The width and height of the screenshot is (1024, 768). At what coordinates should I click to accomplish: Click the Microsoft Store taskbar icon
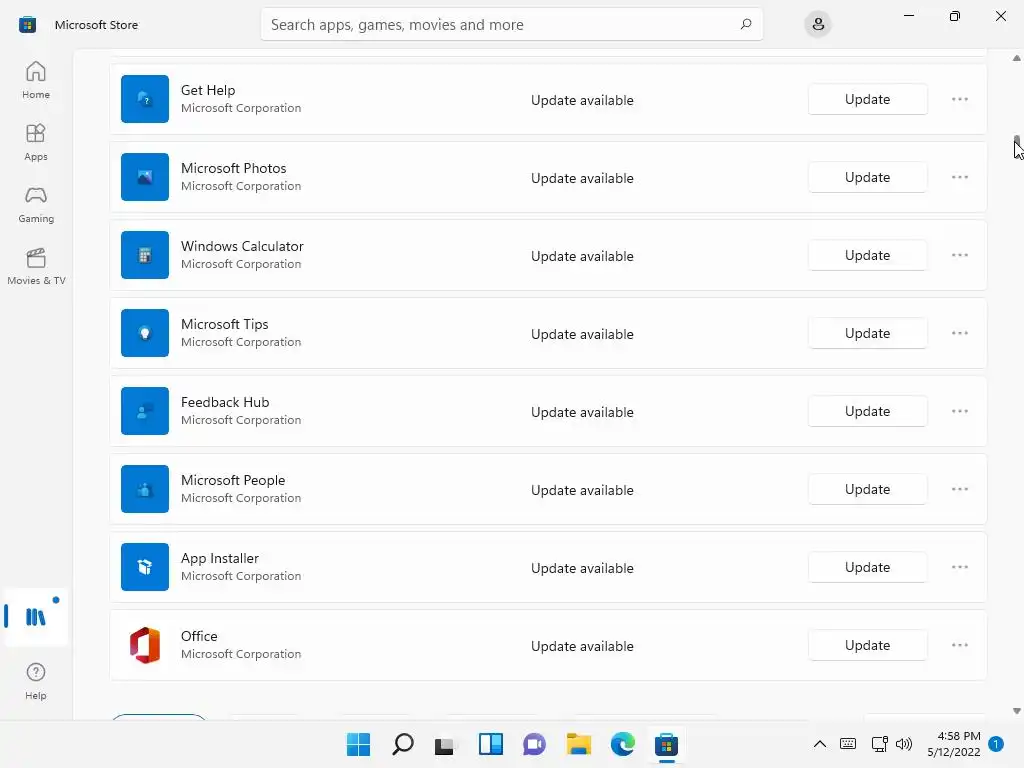point(667,744)
